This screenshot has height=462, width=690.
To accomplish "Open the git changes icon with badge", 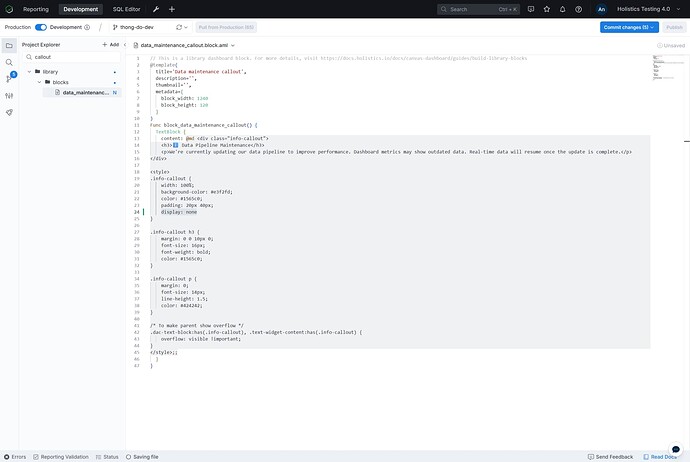I will [10, 78].
